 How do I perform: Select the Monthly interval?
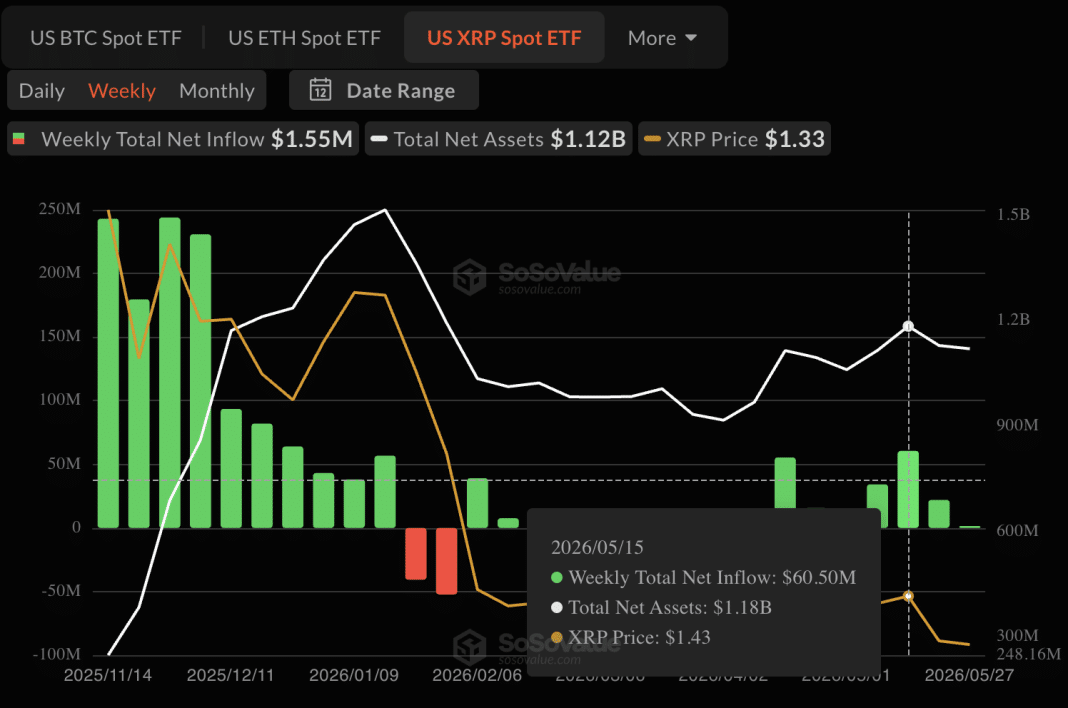(x=217, y=91)
